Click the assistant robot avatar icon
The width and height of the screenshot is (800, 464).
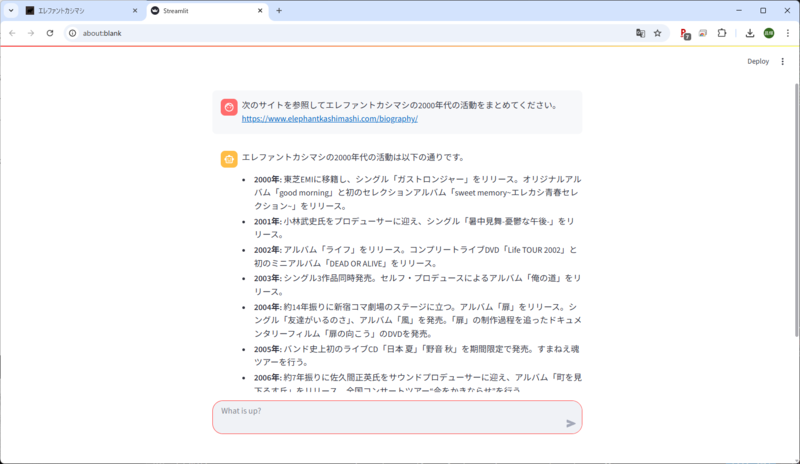[x=229, y=159]
